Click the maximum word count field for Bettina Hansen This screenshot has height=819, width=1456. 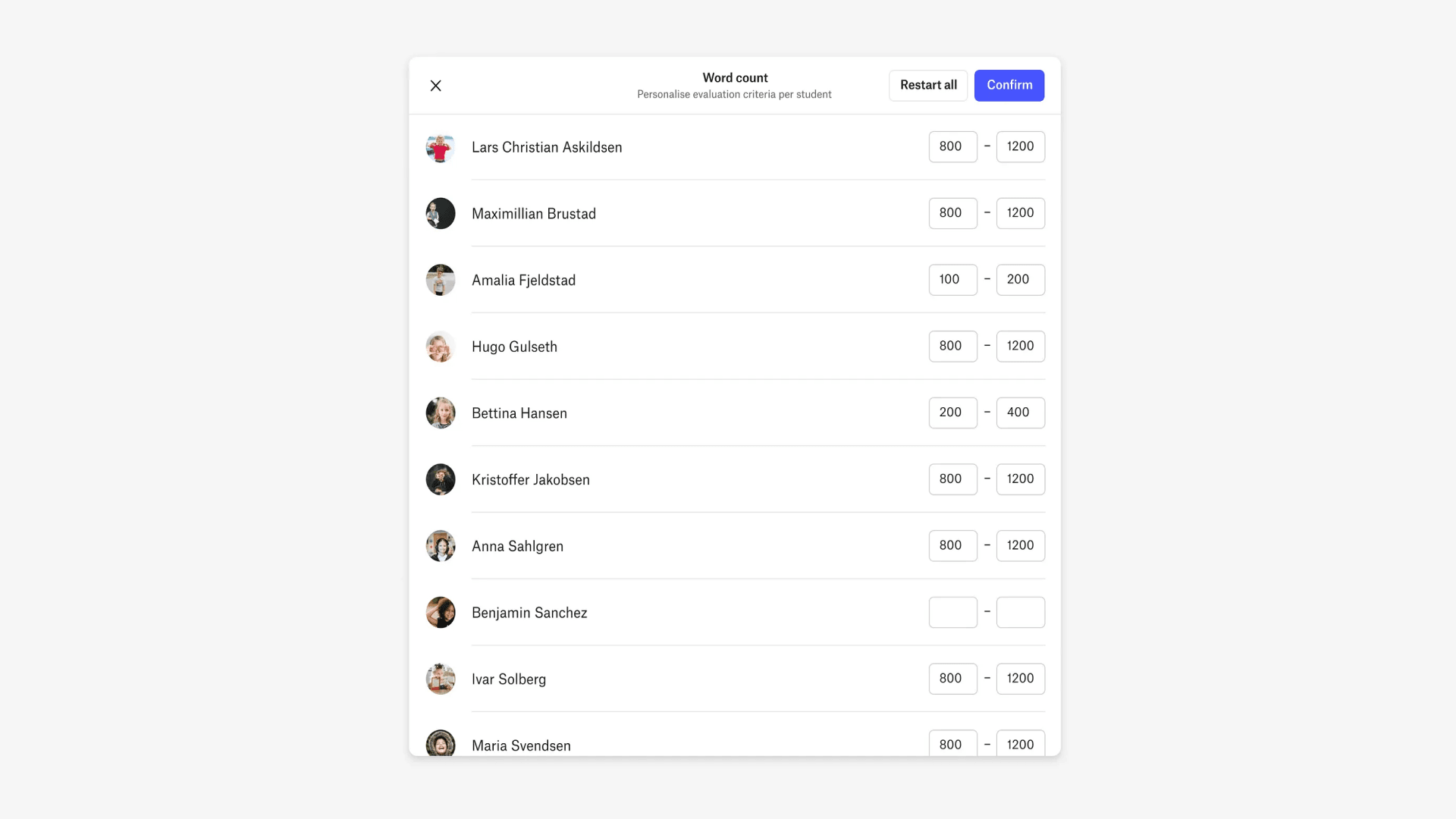(x=1020, y=412)
